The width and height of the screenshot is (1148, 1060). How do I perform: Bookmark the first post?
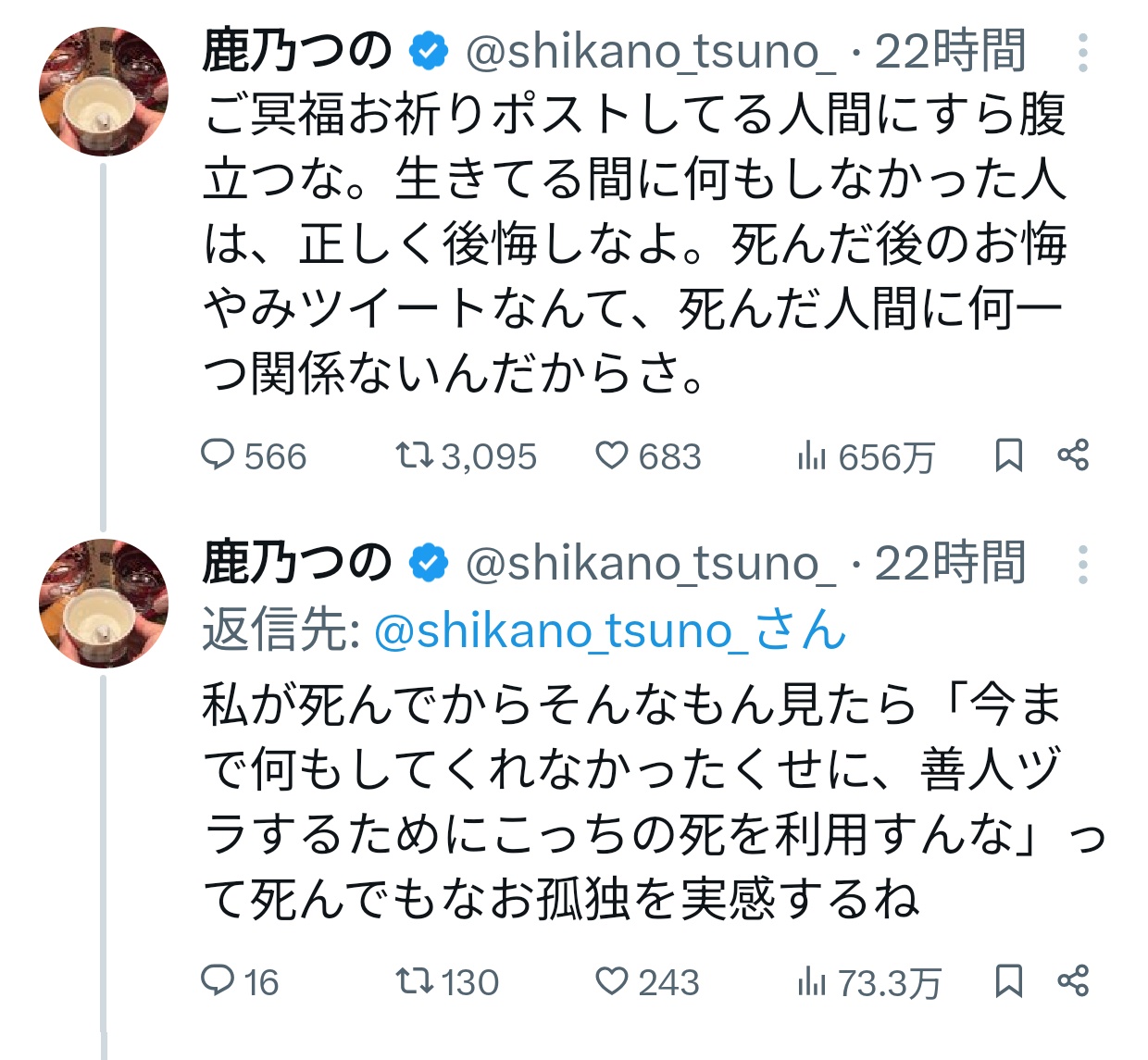tap(1008, 456)
